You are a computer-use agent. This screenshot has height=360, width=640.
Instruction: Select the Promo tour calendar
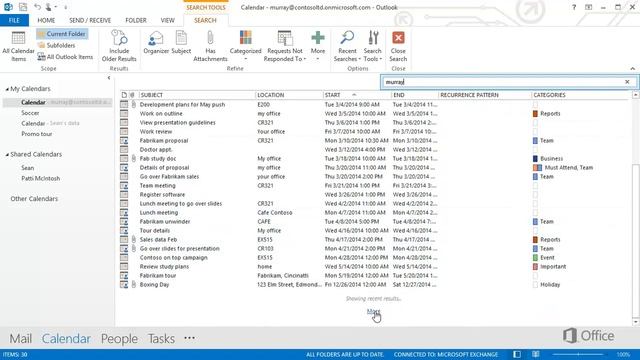37,134
